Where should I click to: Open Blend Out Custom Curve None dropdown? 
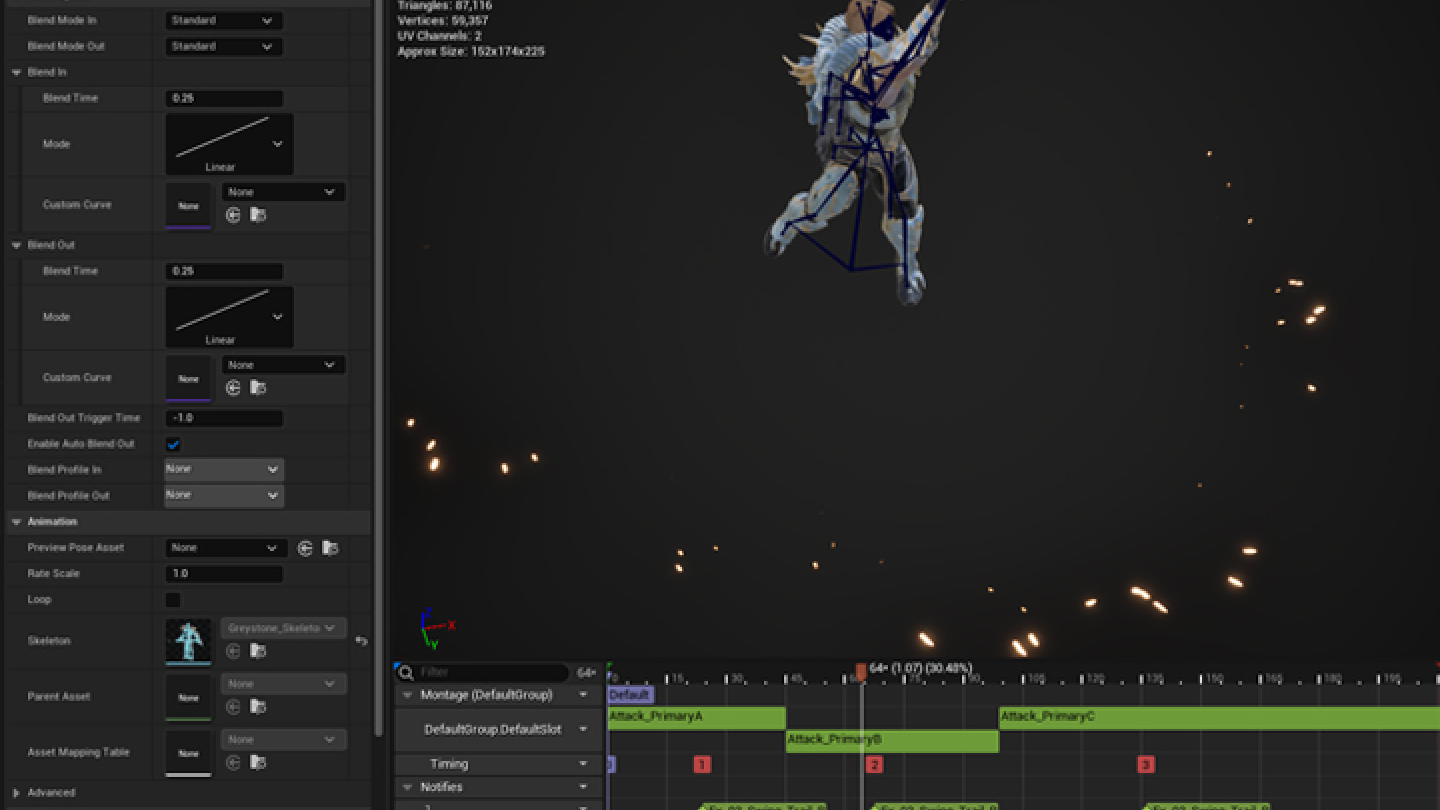pos(283,365)
